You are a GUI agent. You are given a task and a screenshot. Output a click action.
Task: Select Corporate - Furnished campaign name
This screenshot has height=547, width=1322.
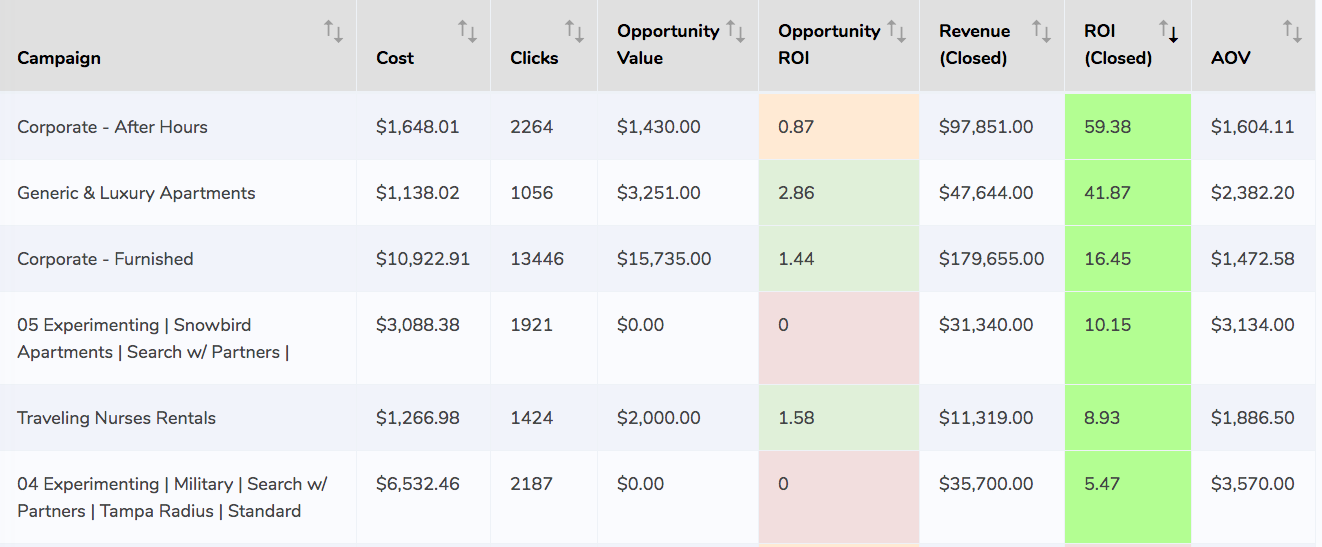105,259
